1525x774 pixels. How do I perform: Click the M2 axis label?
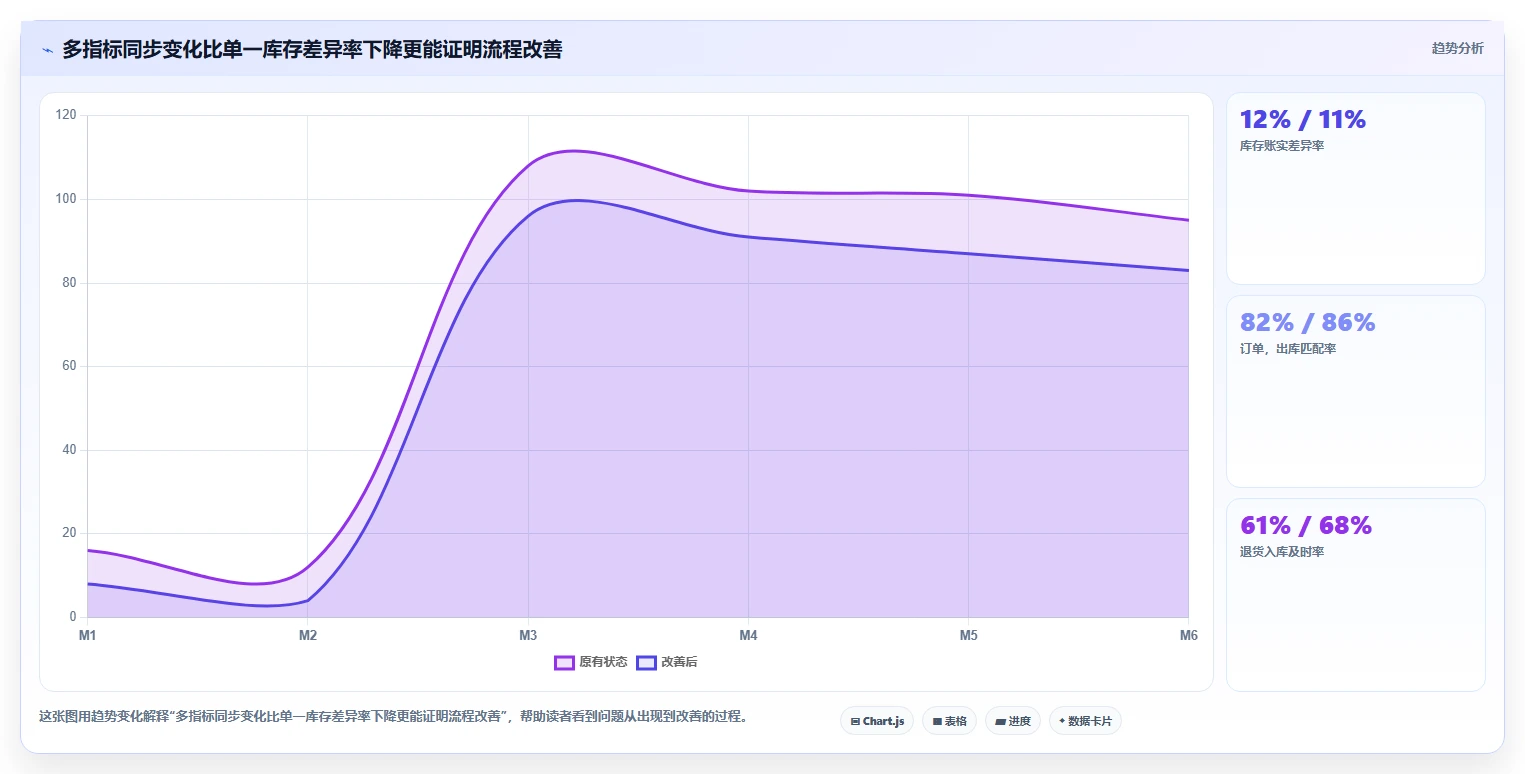pyautogui.click(x=308, y=635)
